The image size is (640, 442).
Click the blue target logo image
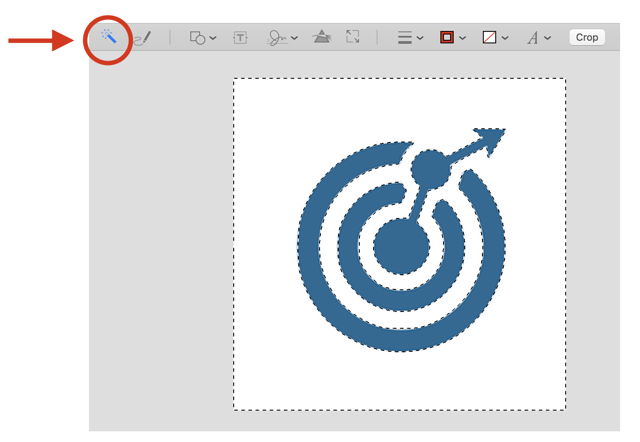pyautogui.click(x=401, y=240)
